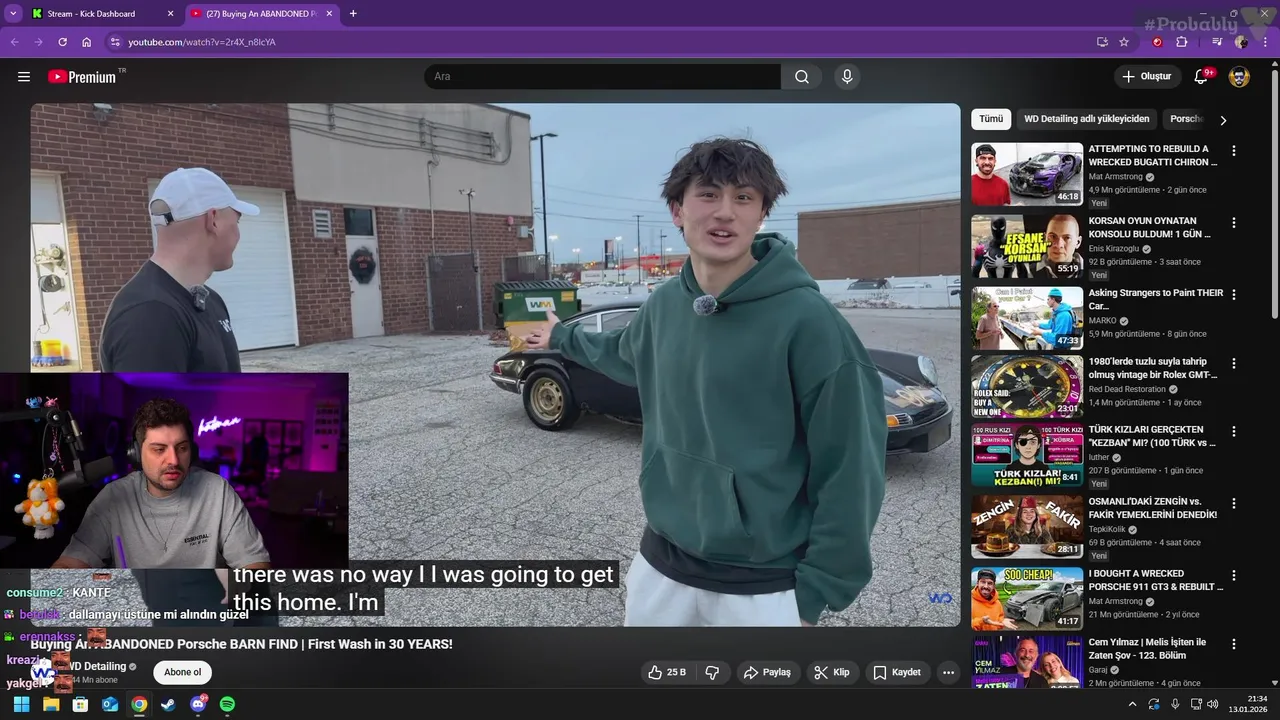
Task: Go back in browser history
Action: pos(14,42)
